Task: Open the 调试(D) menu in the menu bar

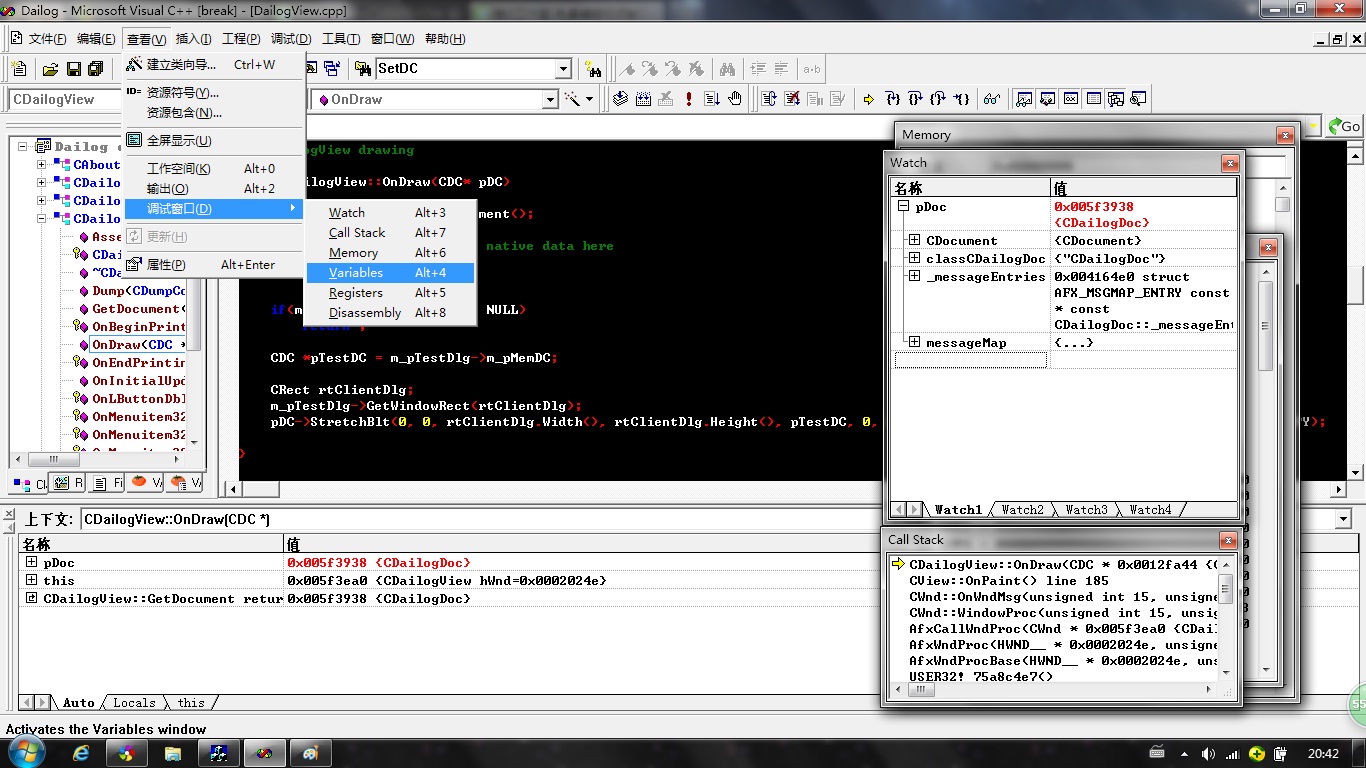Action: [x=291, y=39]
